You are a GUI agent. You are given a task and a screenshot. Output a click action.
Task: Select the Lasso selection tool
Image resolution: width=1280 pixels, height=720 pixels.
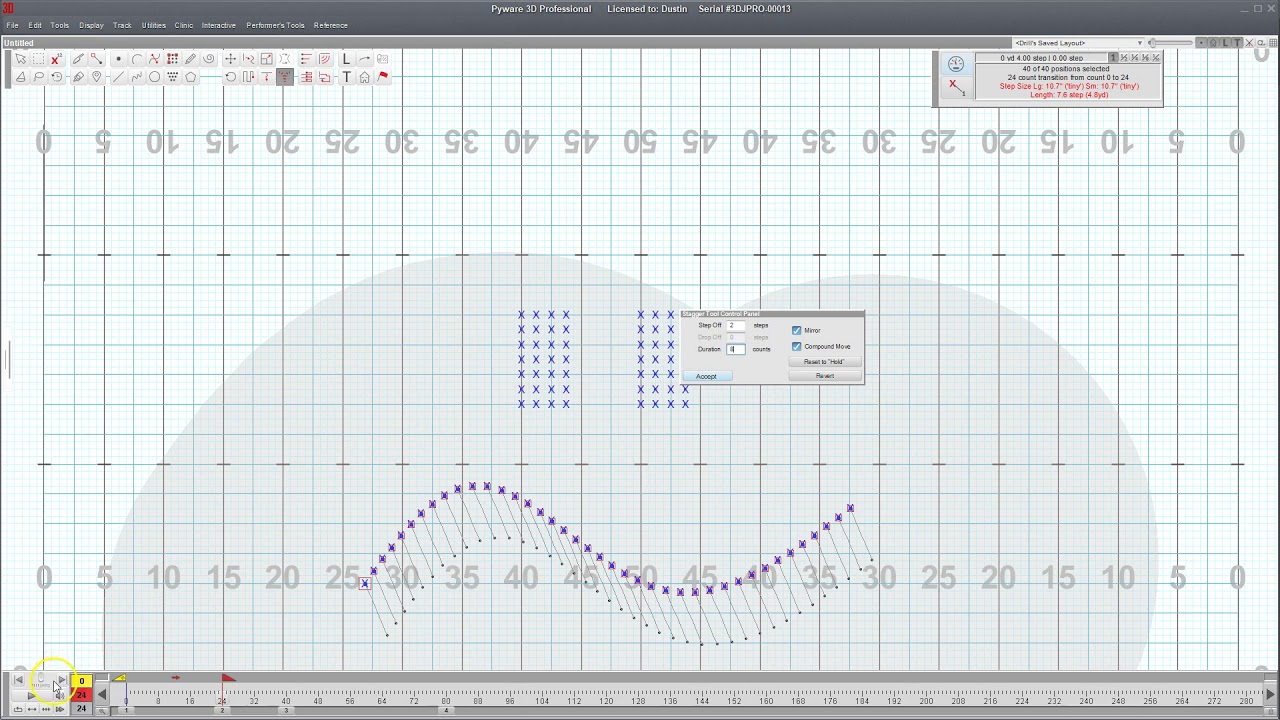point(38,77)
